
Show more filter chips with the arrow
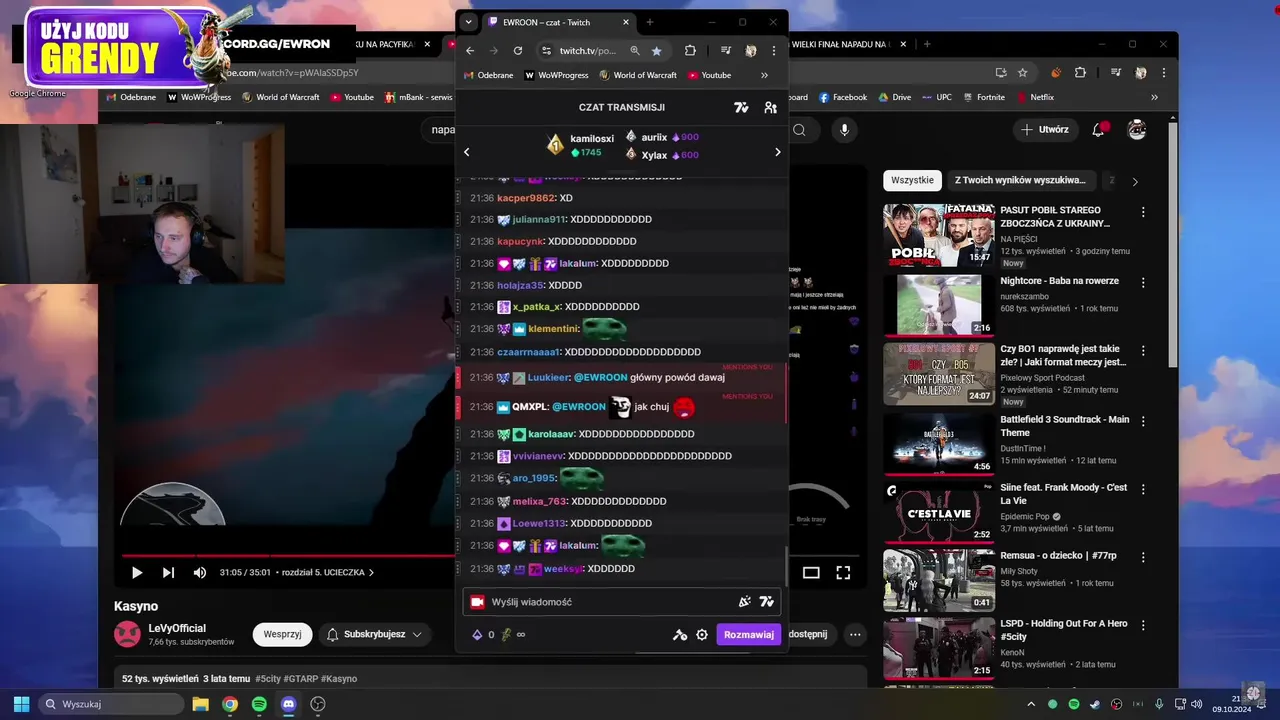tap(1135, 181)
